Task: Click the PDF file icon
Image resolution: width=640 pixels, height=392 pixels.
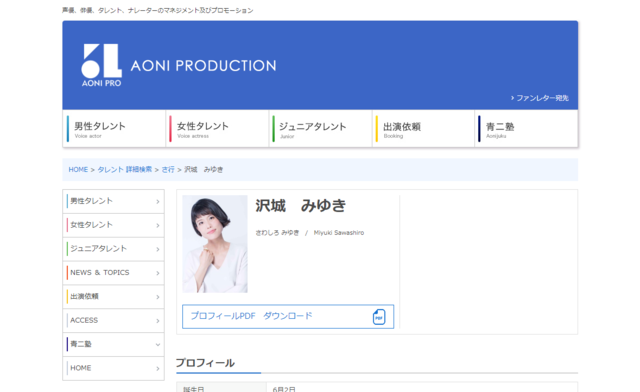Action: click(x=379, y=316)
